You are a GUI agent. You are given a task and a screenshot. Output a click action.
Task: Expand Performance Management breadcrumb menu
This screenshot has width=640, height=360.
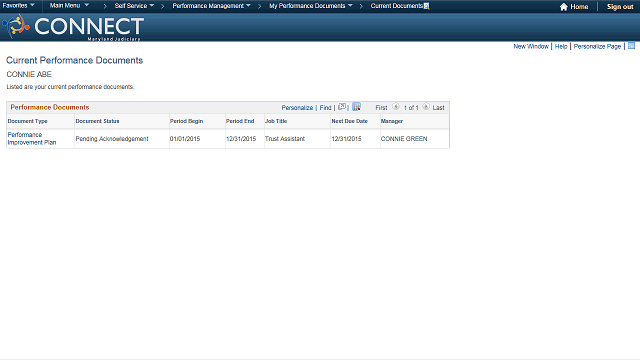tap(211, 6)
